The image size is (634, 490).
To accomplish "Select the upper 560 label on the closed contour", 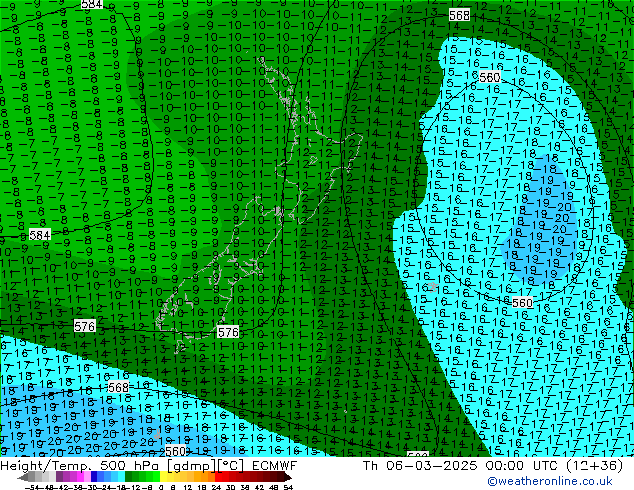I will pos(490,77).
